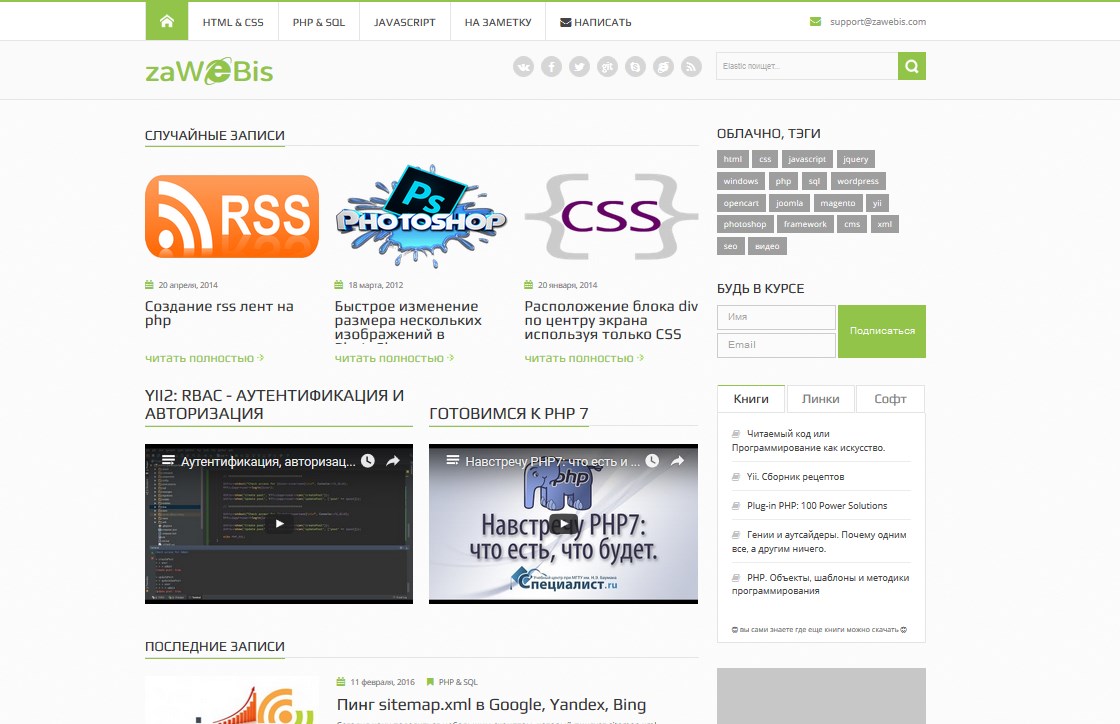Screen dimensions: 1120x724
Task: Open the Twitter profile icon
Action: pyautogui.click(x=579, y=67)
